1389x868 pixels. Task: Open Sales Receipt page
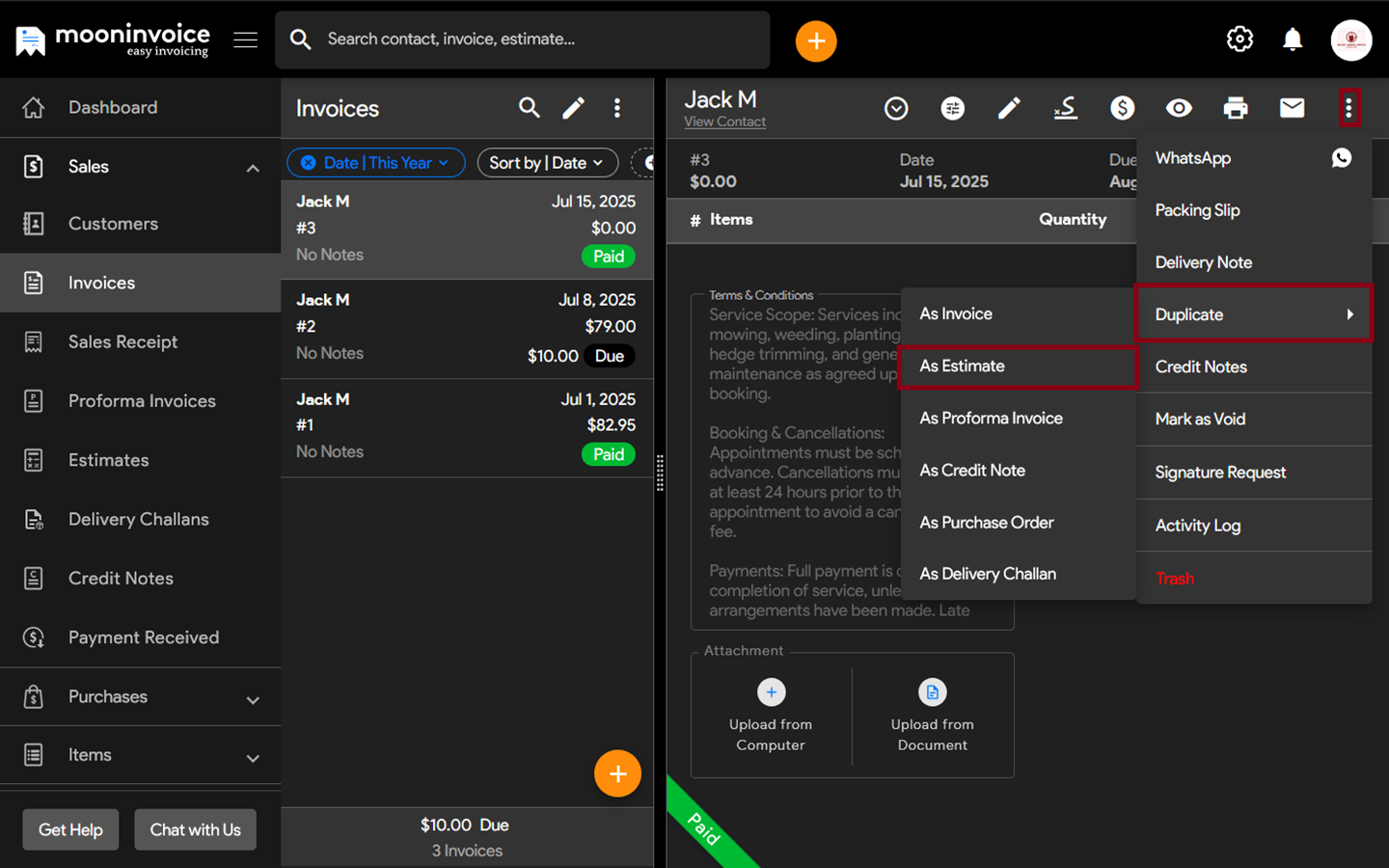click(140, 341)
